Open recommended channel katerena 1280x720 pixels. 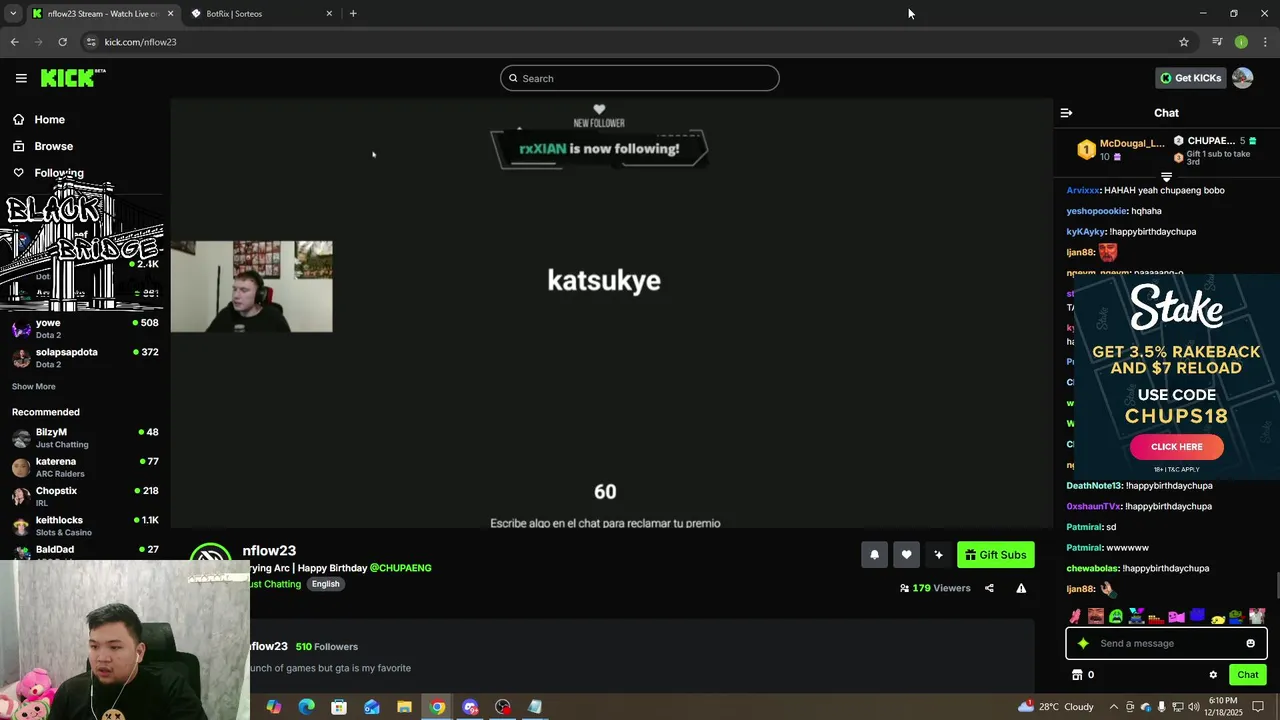click(85, 467)
